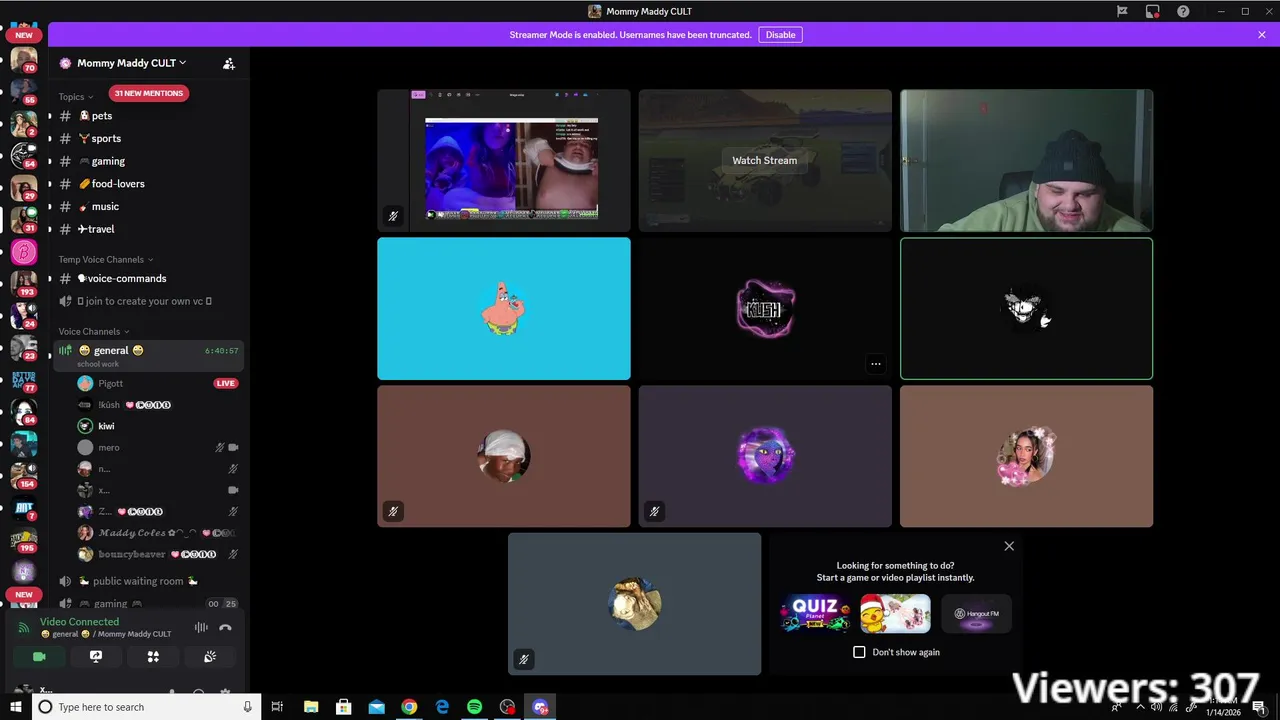Toggle the camera button in voice panel

pos(39,657)
